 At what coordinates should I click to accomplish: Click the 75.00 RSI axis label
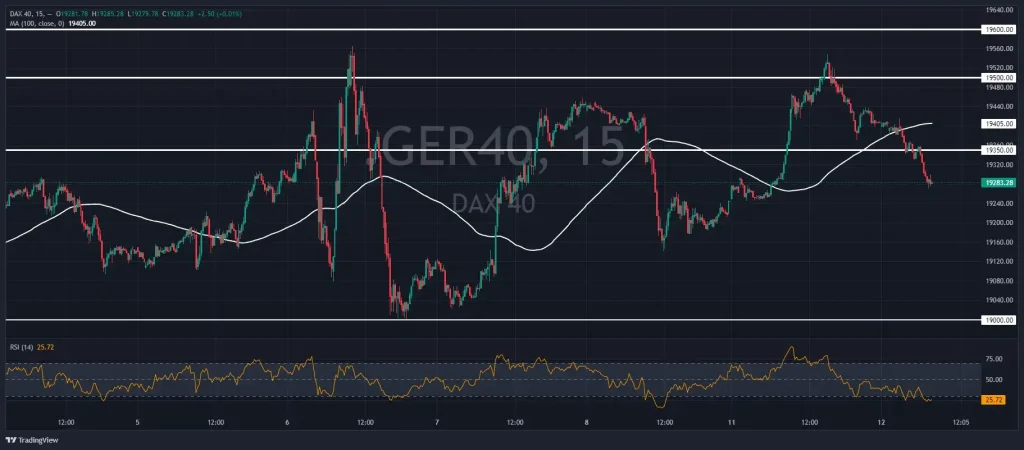pyautogui.click(x=994, y=359)
